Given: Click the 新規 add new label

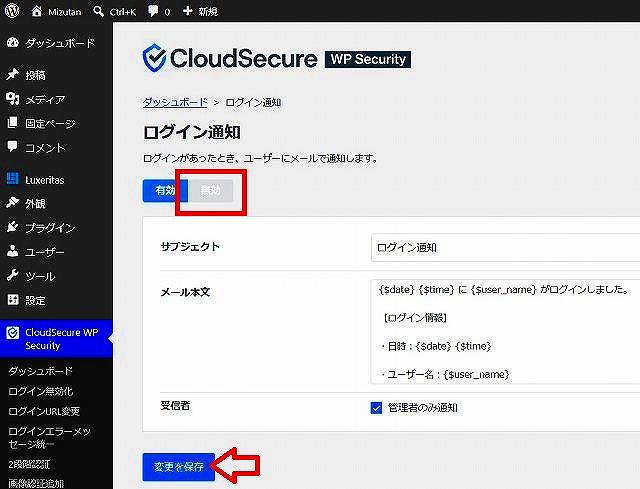Looking at the screenshot, I should pyautogui.click(x=208, y=11).
